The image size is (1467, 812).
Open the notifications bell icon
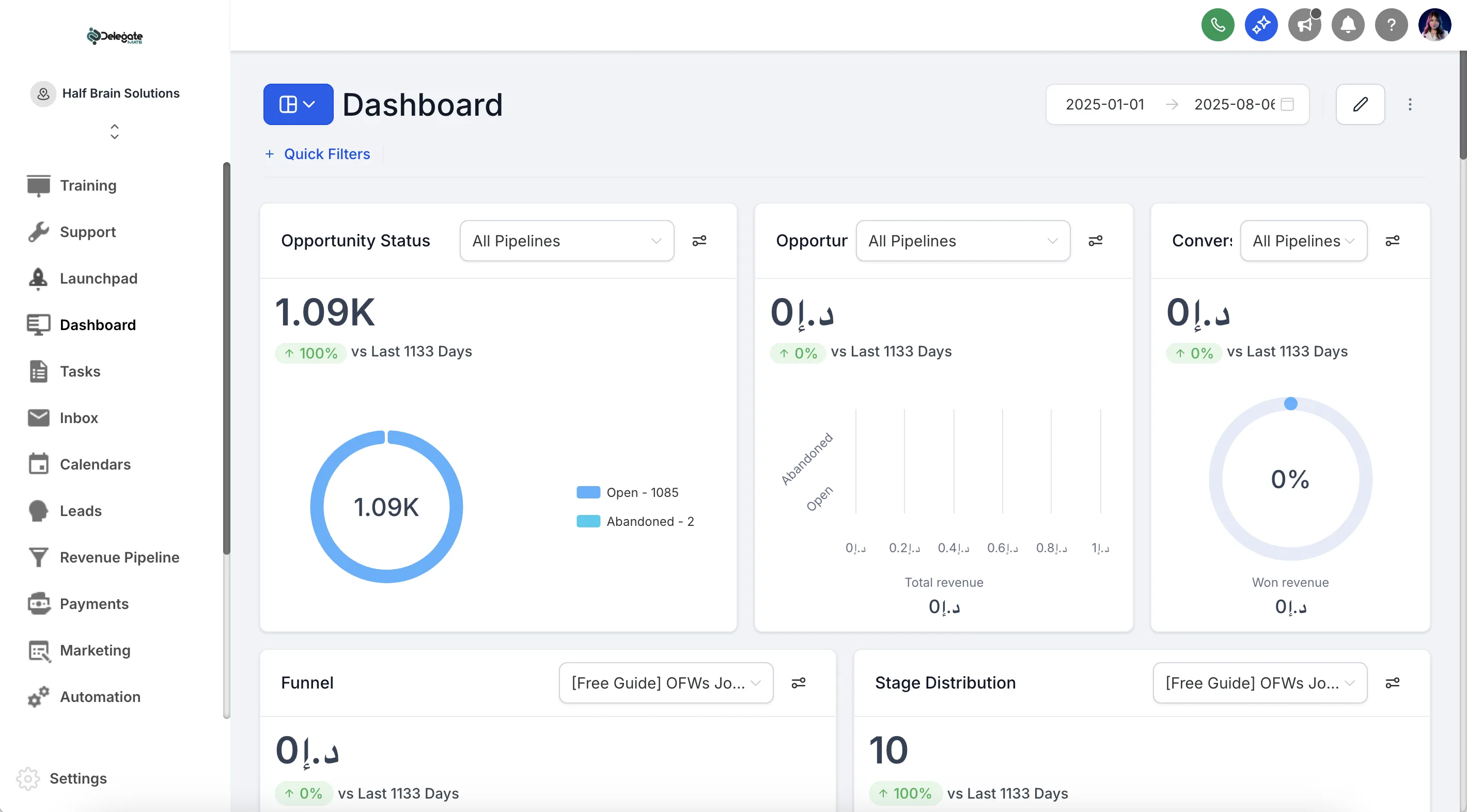click(1347, 25)
